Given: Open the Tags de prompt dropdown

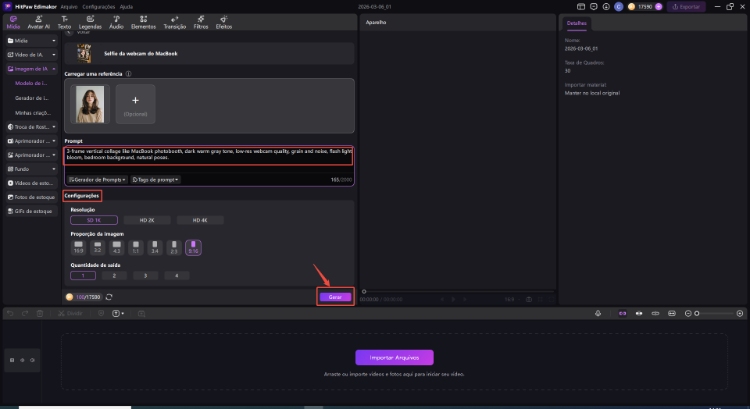Looking at the screenshot, I should [x=156, y=179].
